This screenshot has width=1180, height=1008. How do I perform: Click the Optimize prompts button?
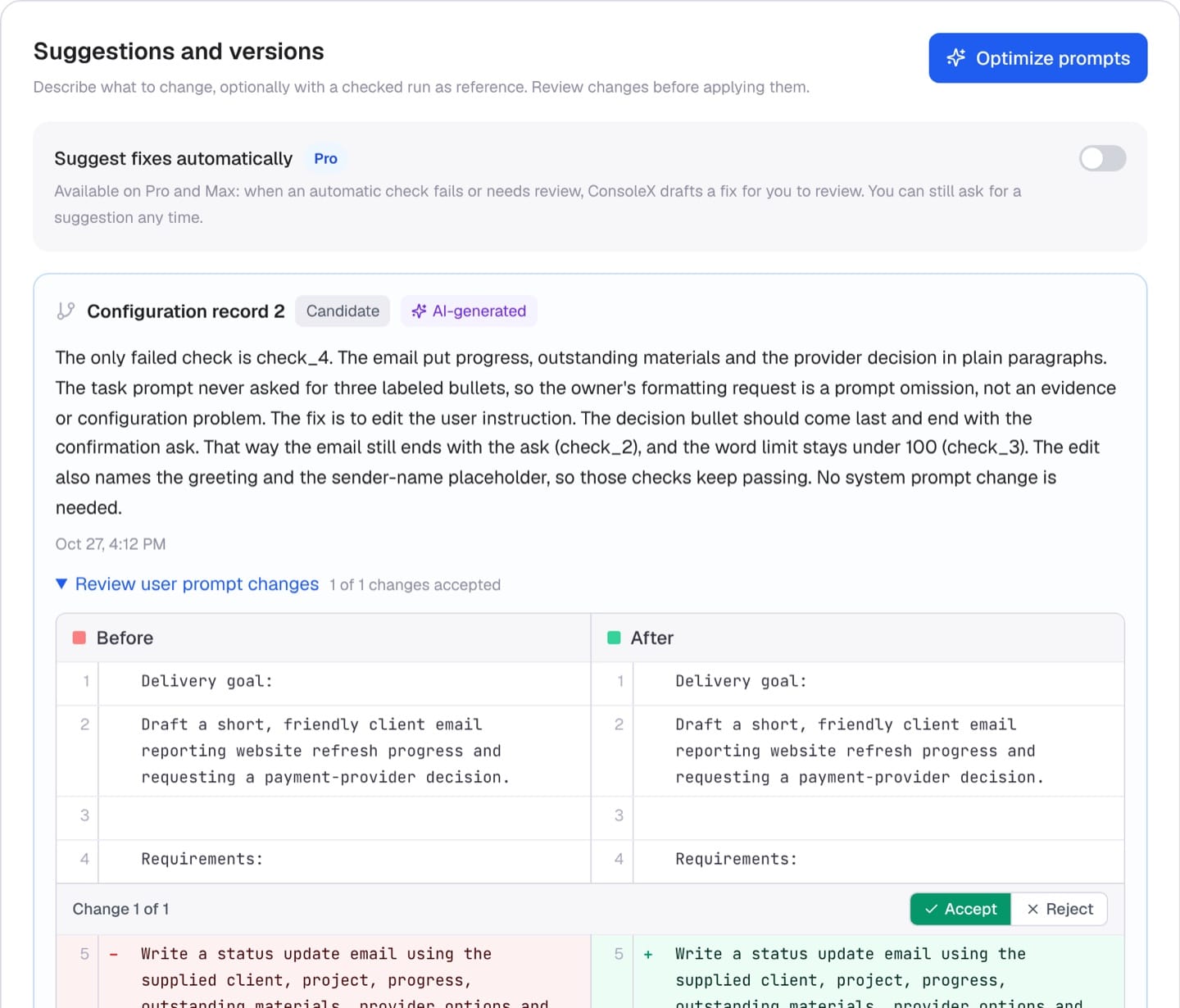[x=1037, y=58]
